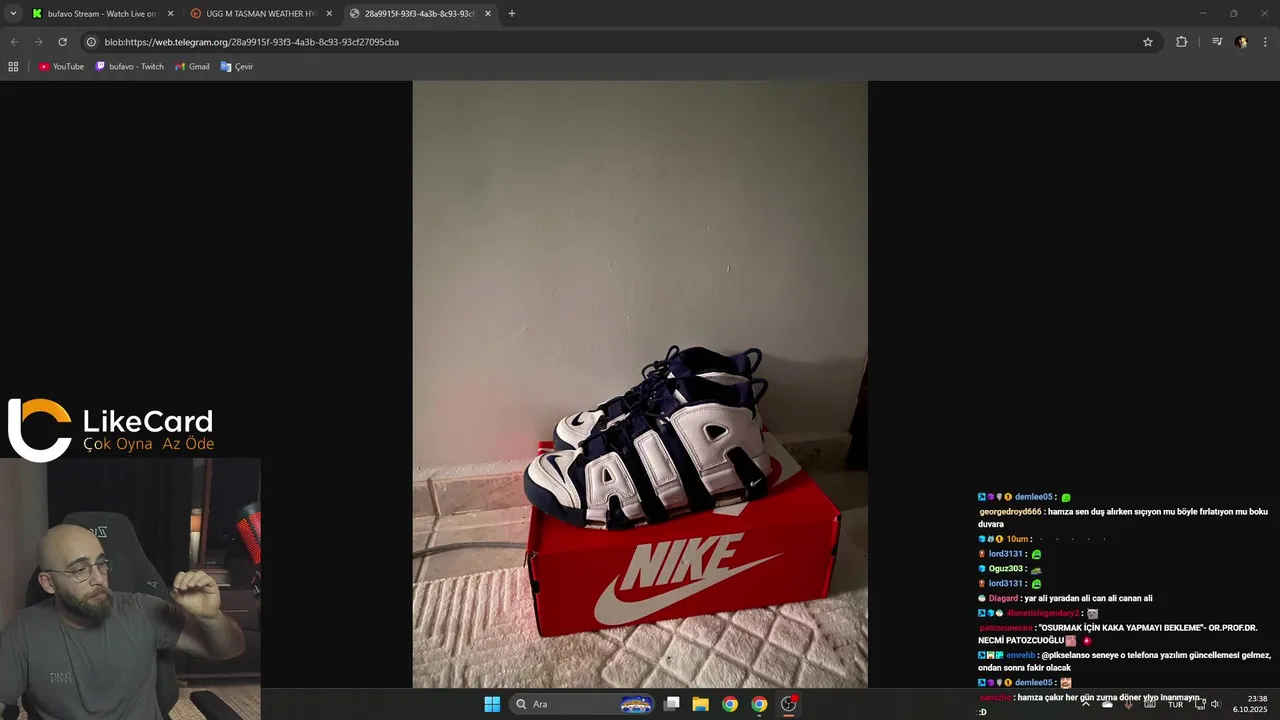Open the YouTube bookmark
Screen dimensions: 1280x720
pyautogui.click(x=61, y=67)
